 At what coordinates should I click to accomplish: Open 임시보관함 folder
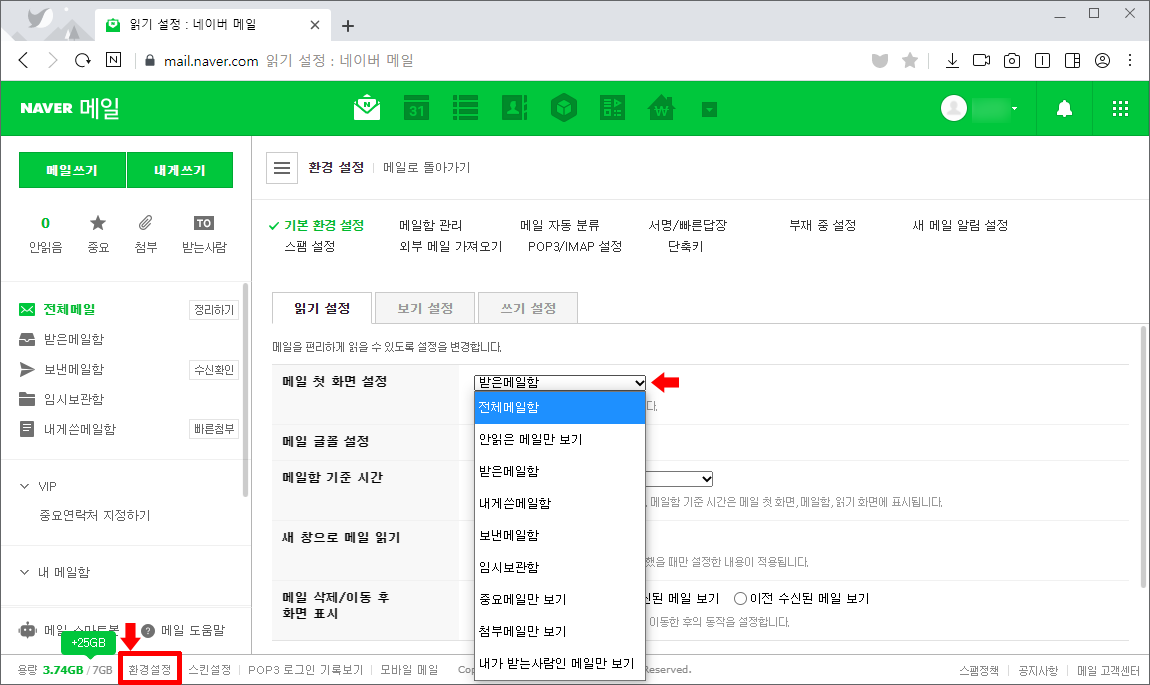coord(73,399)
